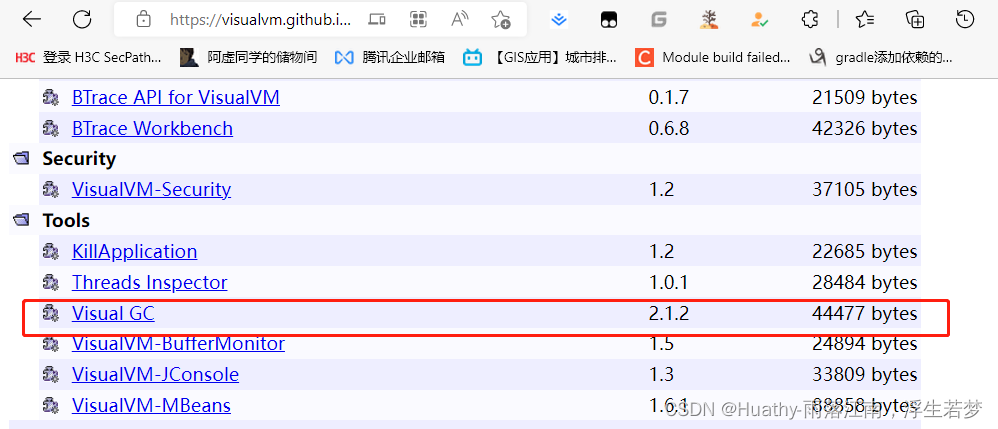Select the Tools category heading
Viewport: 998px width, 429px height.
pyautogui.click(x=66, y=220)
